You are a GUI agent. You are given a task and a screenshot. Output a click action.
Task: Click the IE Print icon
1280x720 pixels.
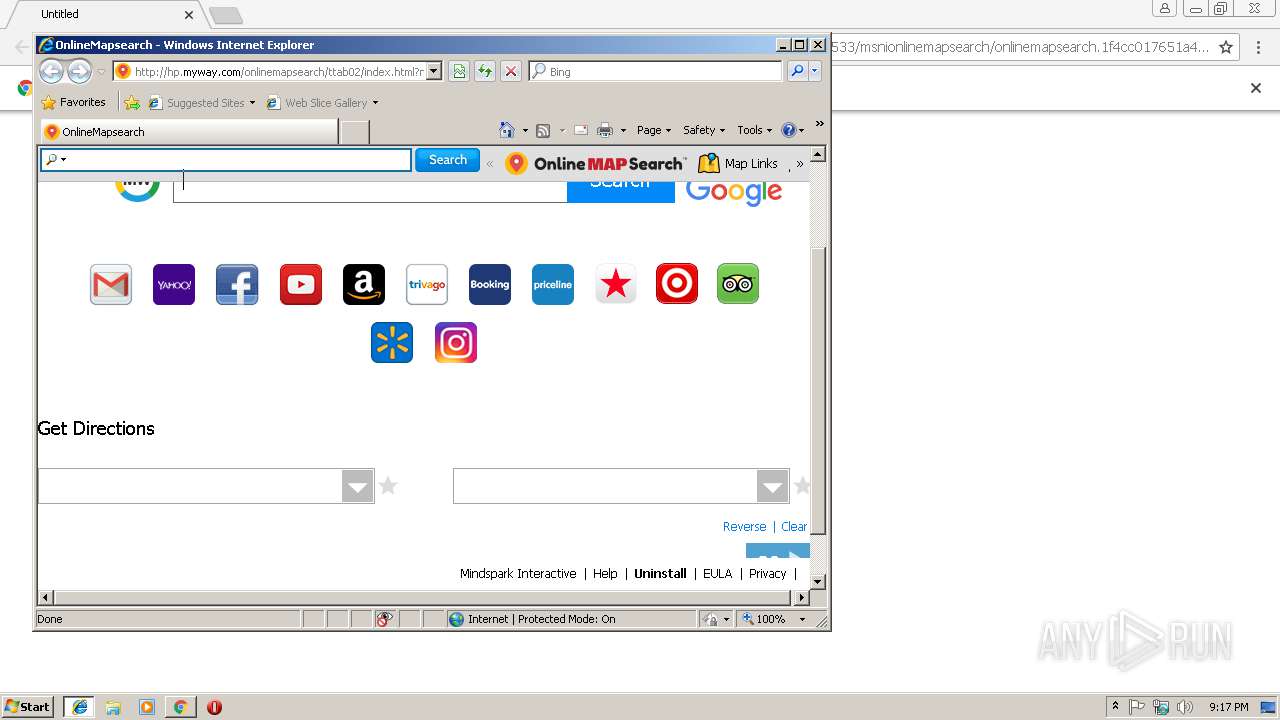605,130
